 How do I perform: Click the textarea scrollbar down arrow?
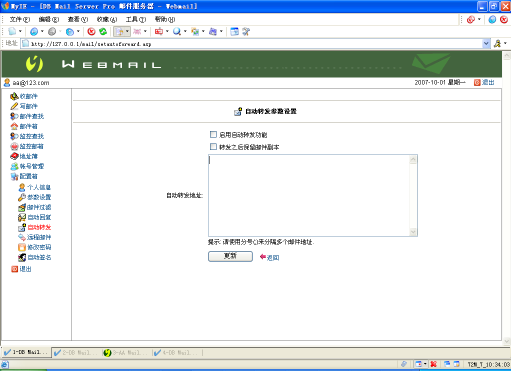pyautogui.click(x=413, y=232)
